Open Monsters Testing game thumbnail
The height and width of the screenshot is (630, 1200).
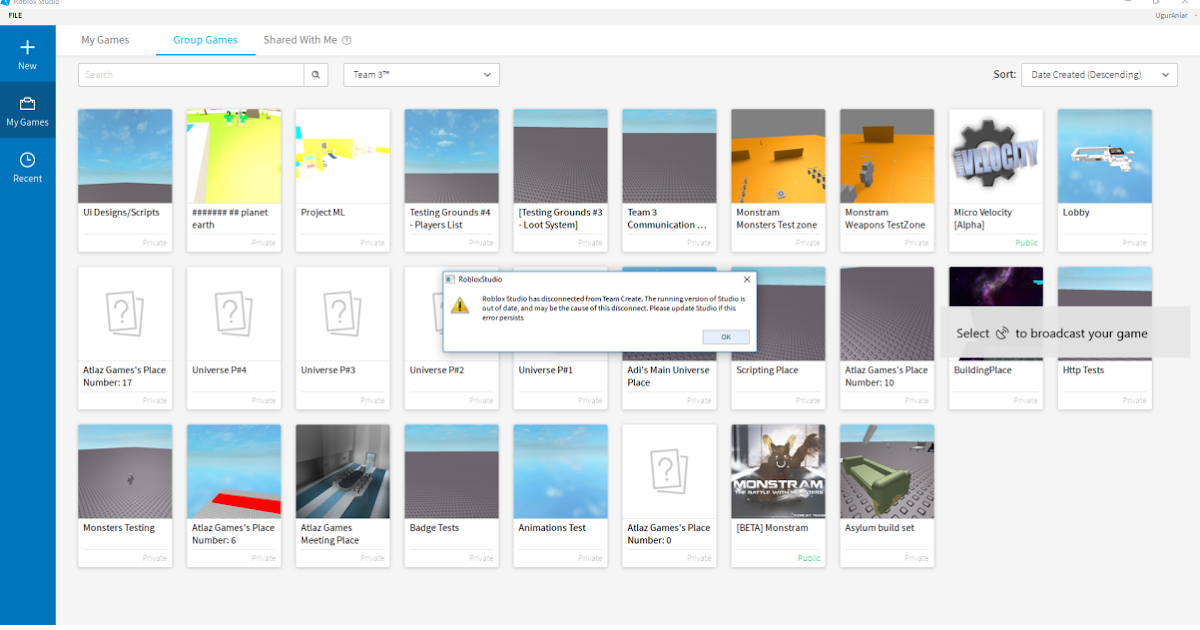pos(125,472)
